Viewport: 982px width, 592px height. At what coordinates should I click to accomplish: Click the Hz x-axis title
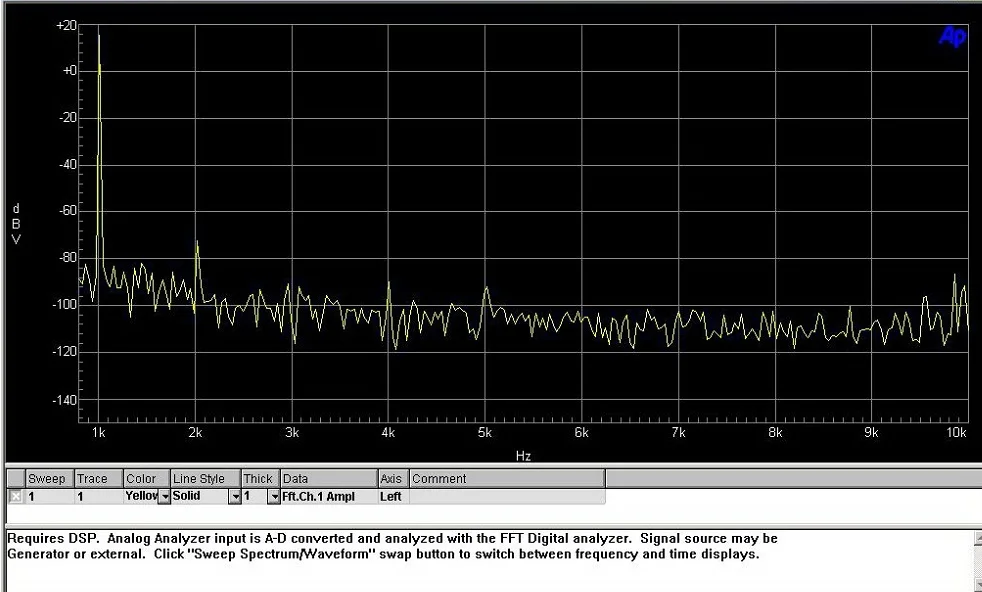coord(523,456)
